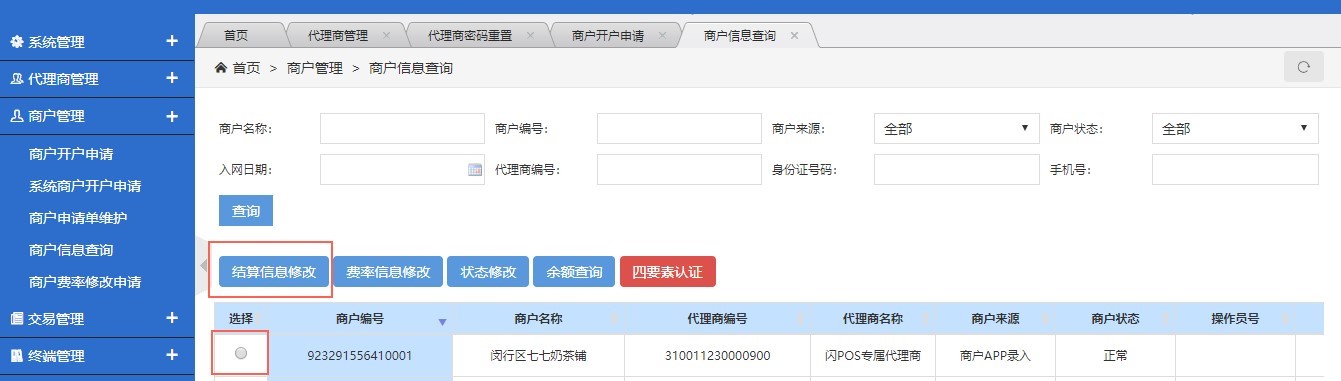This screenshot has height=381, width=1341.
Task: Switch to the 商户开户申请 tab
Action: (608, 35)
